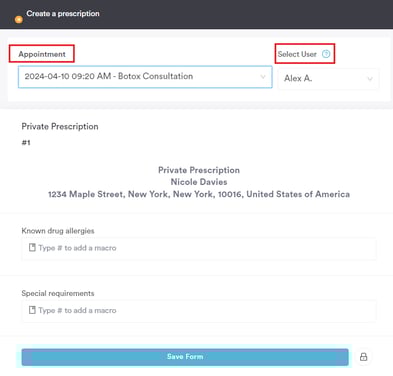Focus the Known drug allergies input field
Image resolution: width=393 pixels, height=376 pixels.
click(x=199, y=248)
